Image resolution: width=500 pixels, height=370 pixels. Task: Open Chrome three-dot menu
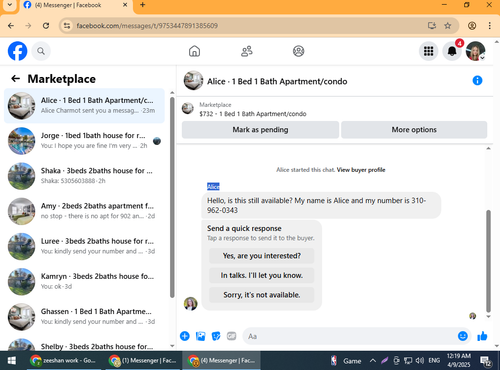[x=489, y=26]
